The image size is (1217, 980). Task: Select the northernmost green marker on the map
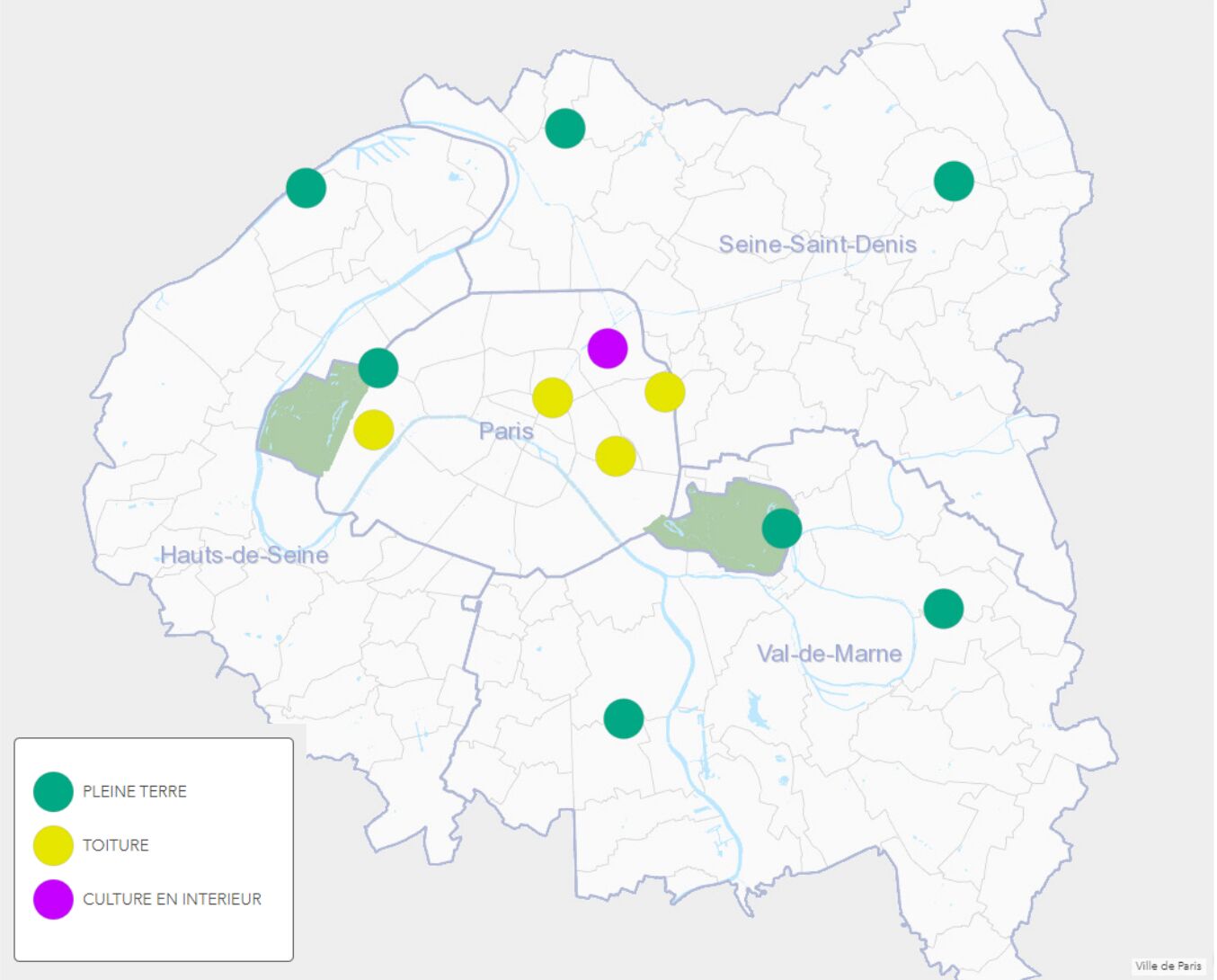click(565, 129)
